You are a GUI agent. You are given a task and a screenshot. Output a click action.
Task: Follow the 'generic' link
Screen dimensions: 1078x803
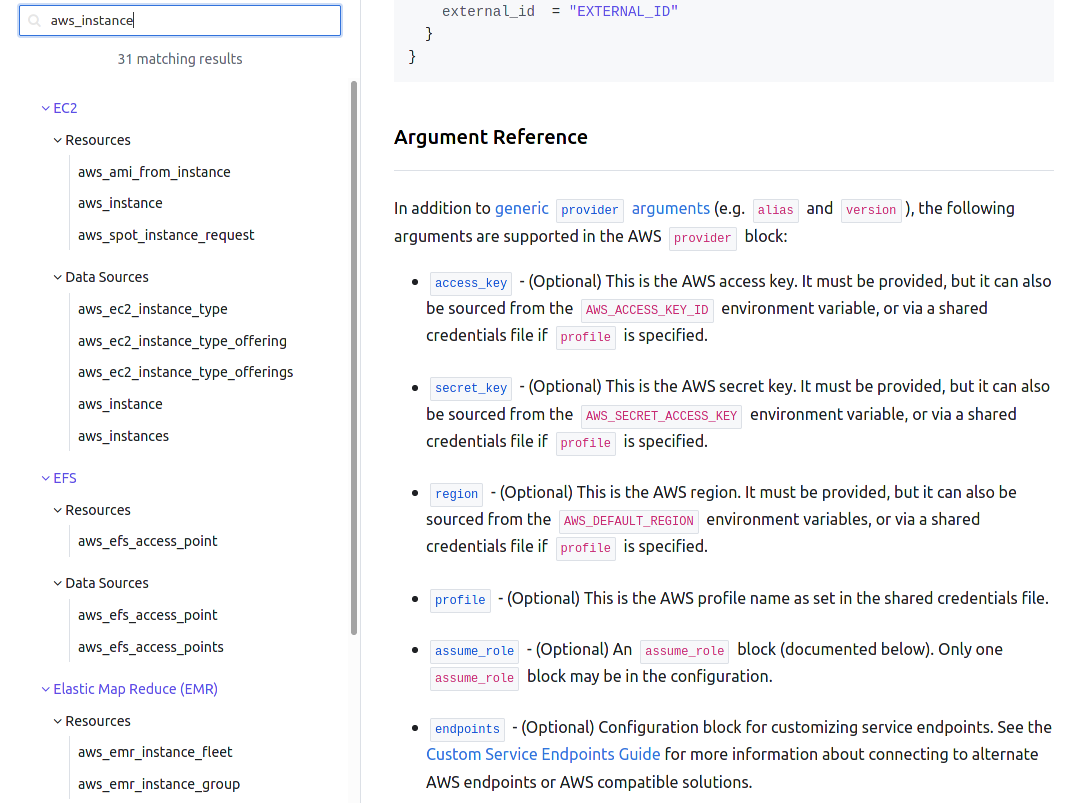pyautogui.click(x=522, y=208)
